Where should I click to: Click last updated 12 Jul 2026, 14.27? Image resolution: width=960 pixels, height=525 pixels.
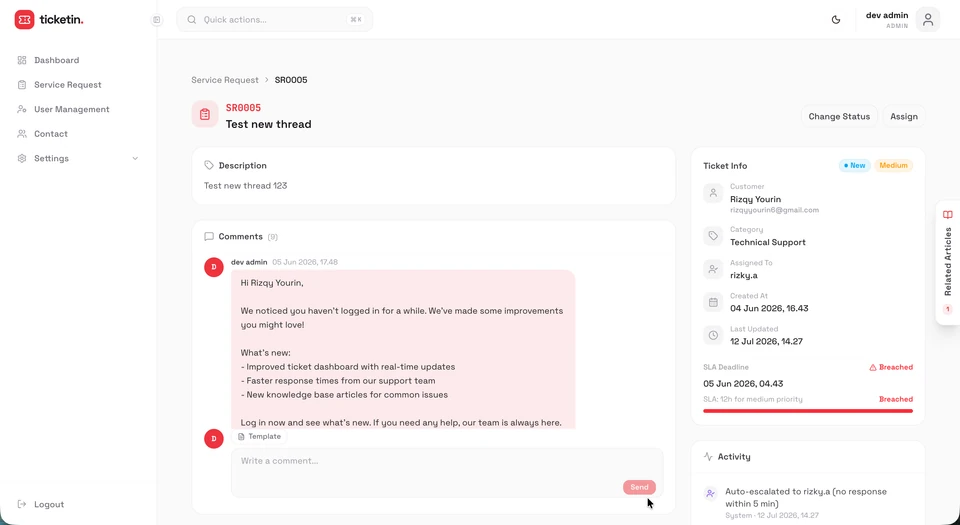tap(766, 341)
